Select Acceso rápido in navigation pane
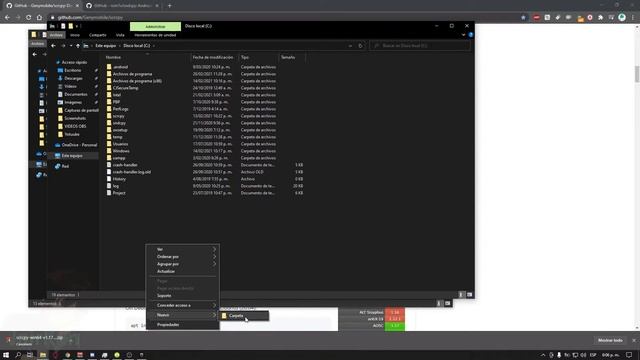The image size is (640, 360). [74, 62]
